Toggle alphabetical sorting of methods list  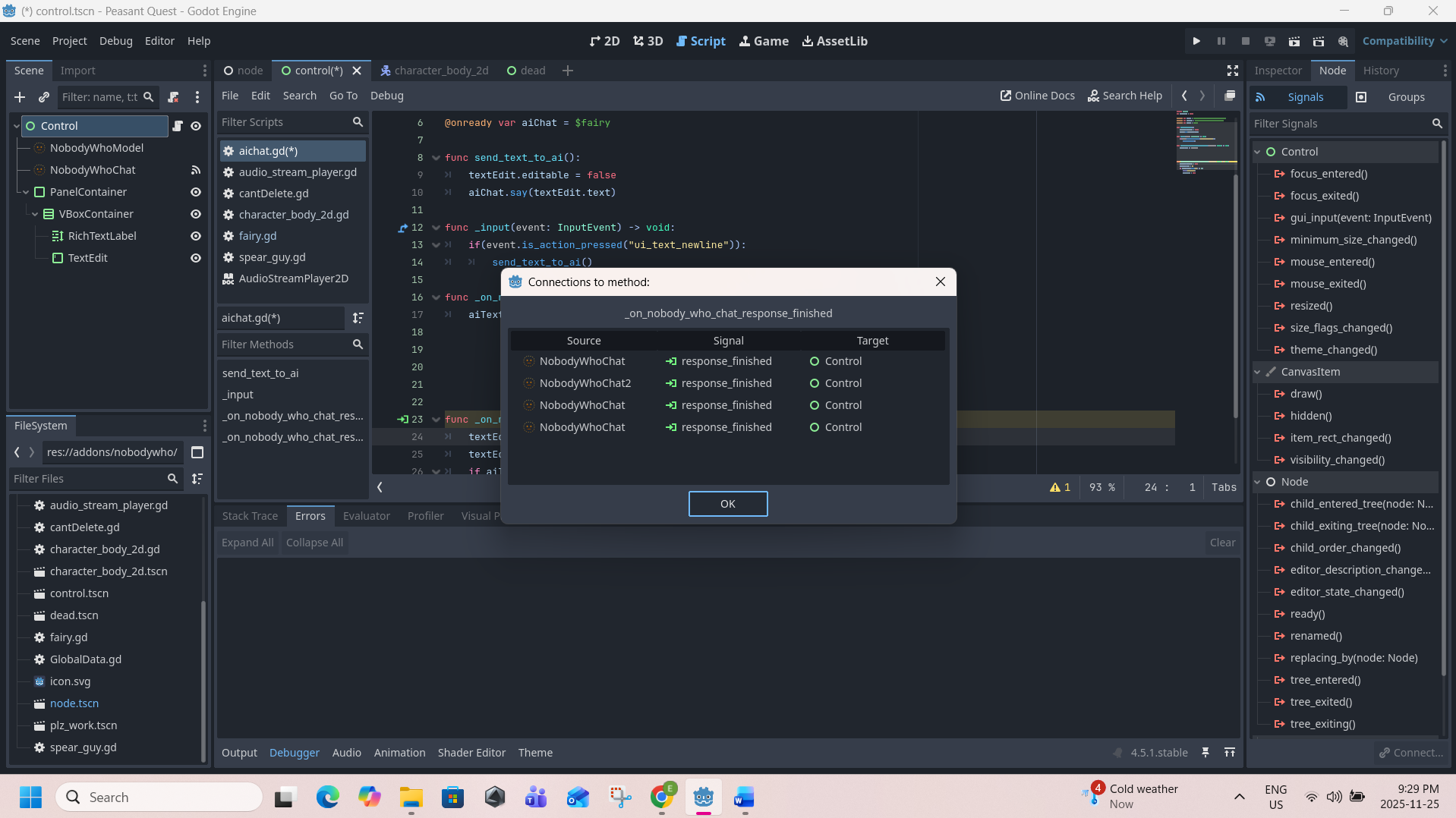tap(358, 318)
